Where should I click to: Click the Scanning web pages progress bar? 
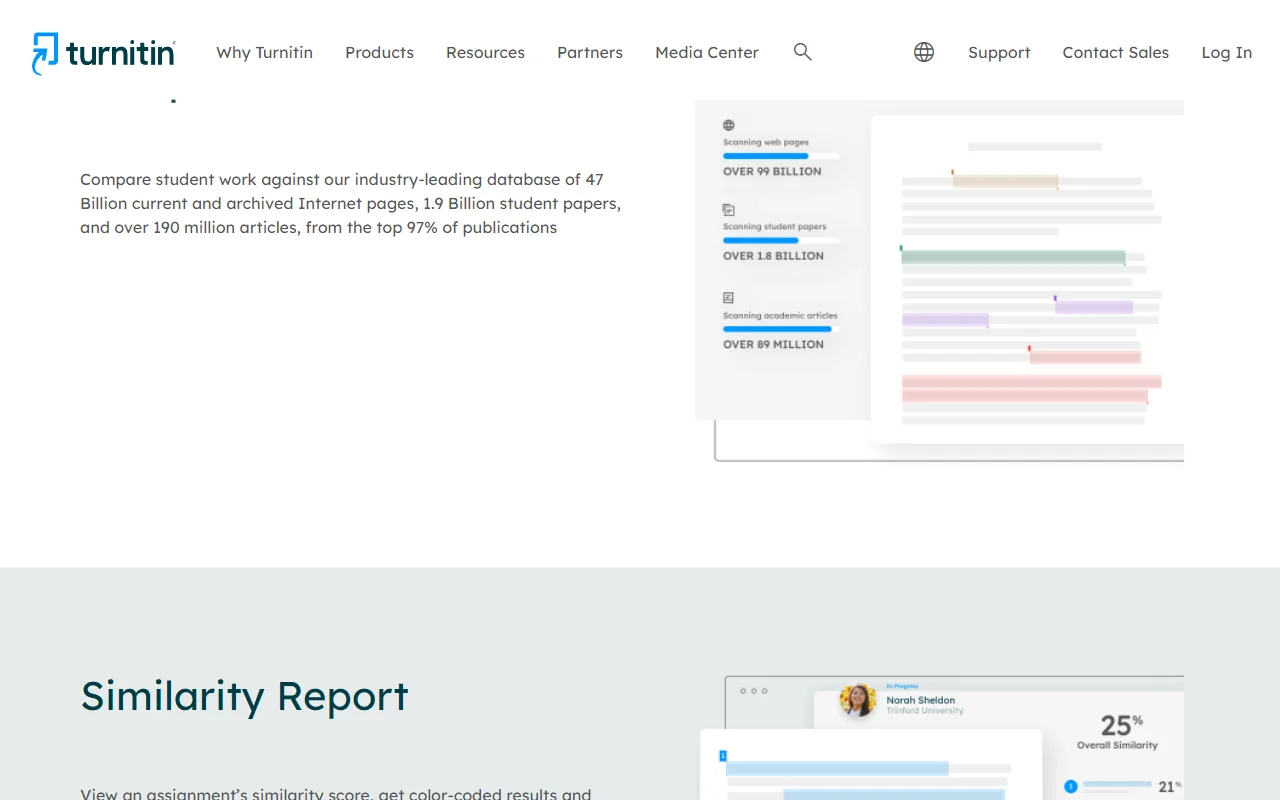pos(781,156)
